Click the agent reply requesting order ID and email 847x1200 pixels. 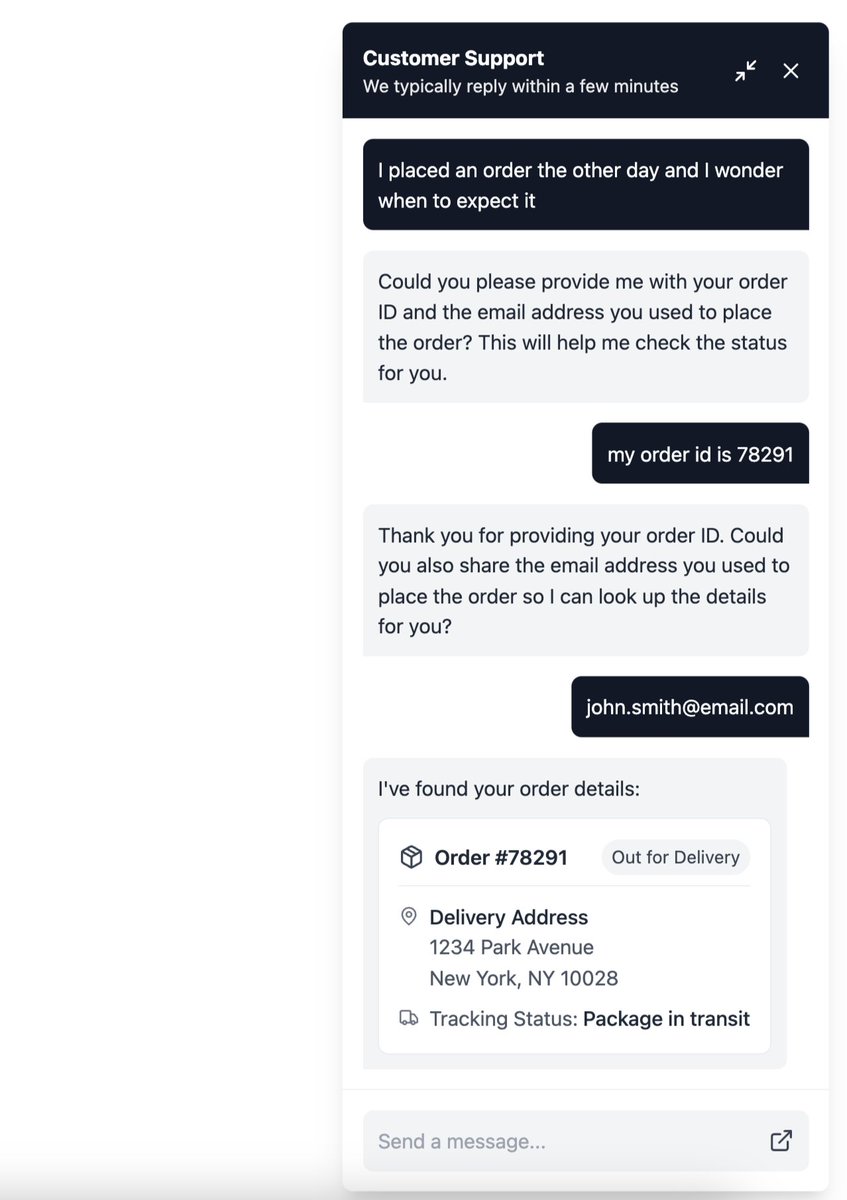[586, 327]
